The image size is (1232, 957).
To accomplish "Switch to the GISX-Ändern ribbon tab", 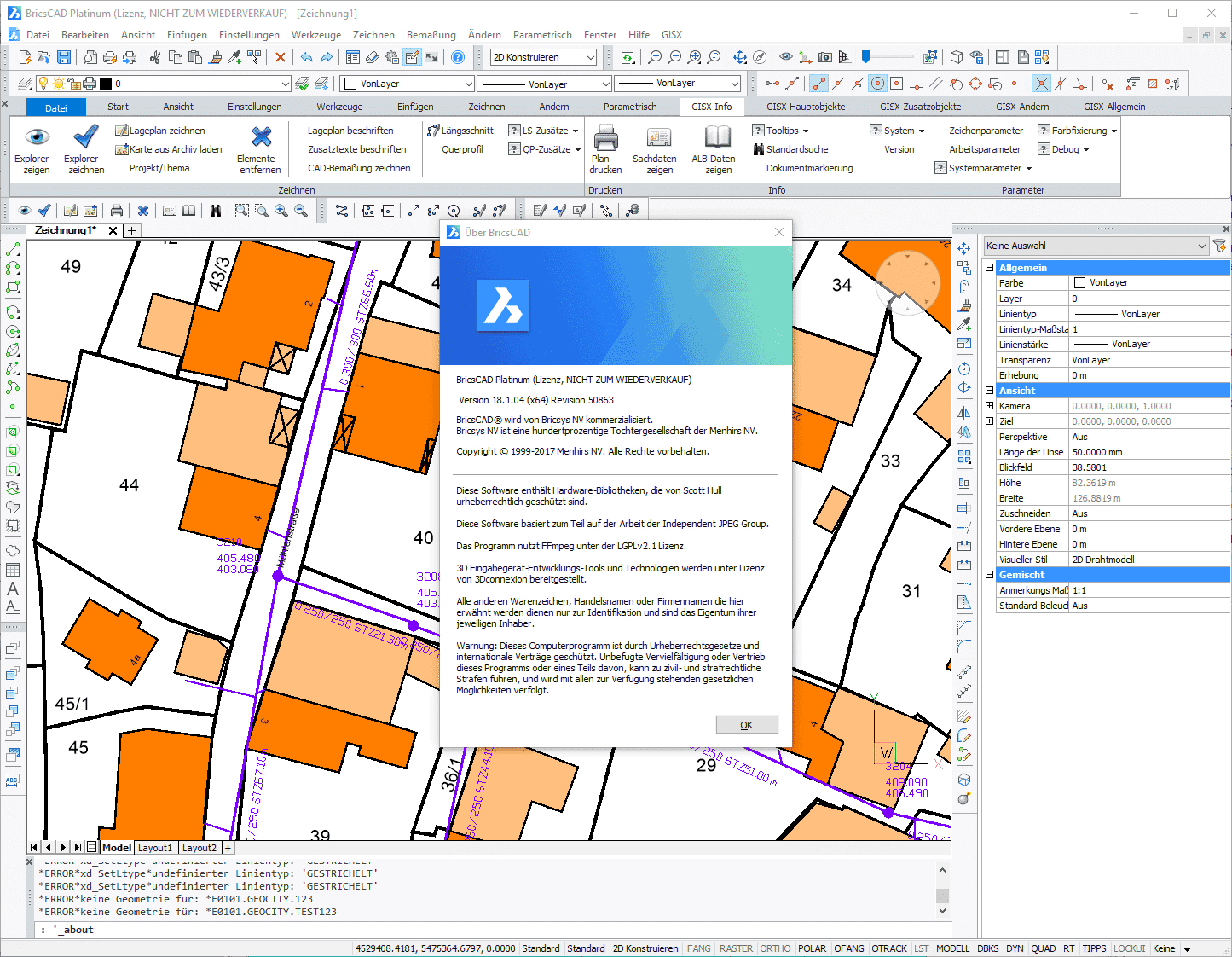I will tap(1022, 107).
